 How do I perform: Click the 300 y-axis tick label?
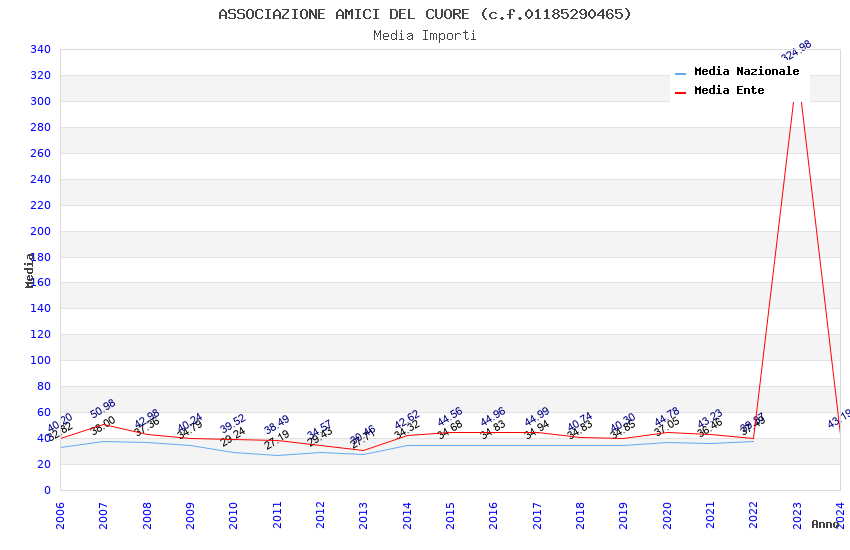pyautogui.click(x=41, y=101)
